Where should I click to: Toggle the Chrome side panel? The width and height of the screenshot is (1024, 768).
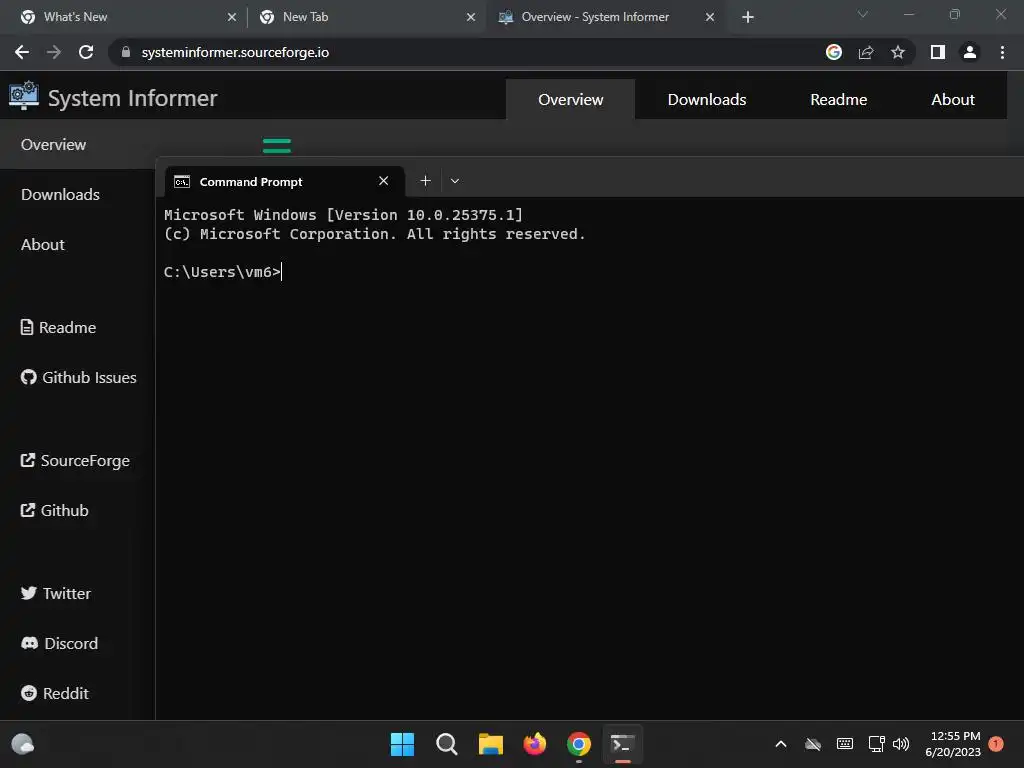938,52
